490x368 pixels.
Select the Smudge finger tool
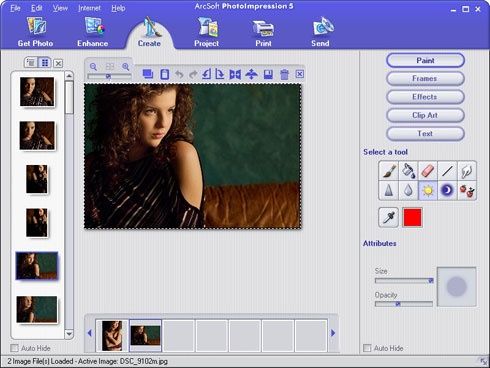467,171
